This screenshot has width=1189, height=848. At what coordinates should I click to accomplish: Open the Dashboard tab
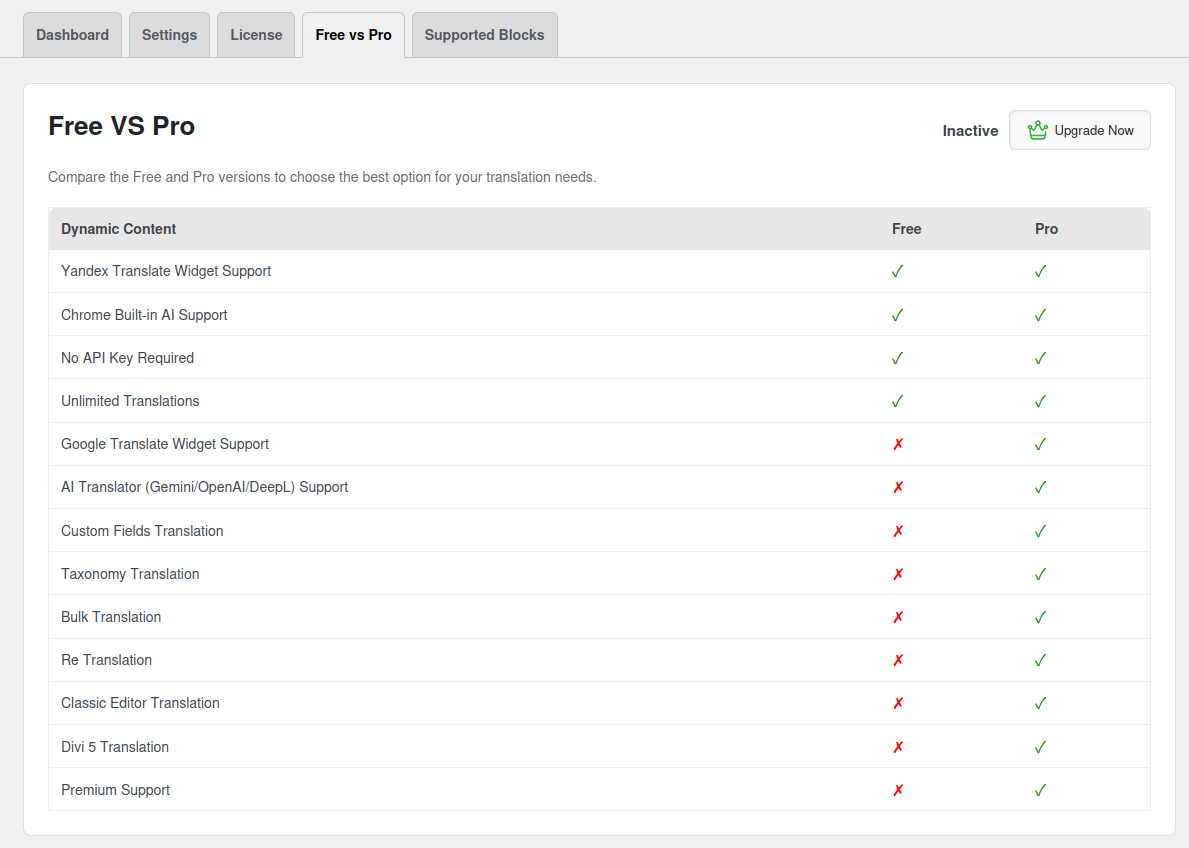(x=72, y=35)
